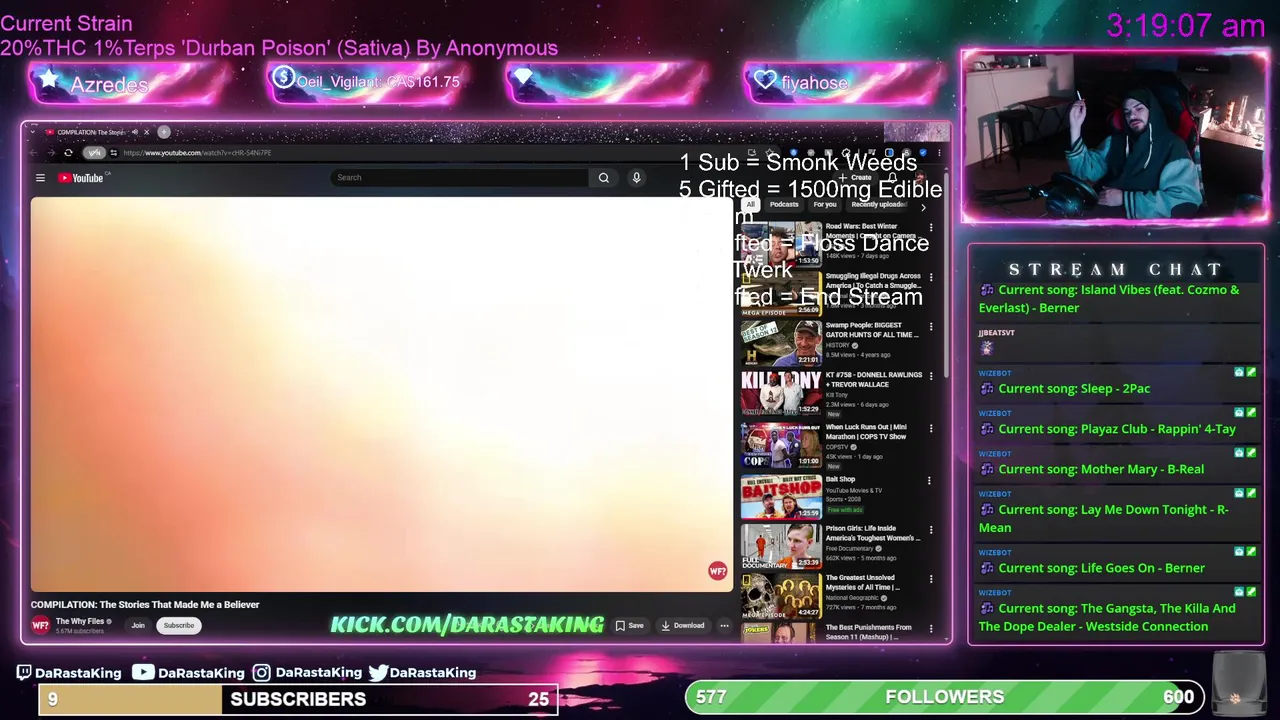Click the followers goal progress bar

click(946, 697)
